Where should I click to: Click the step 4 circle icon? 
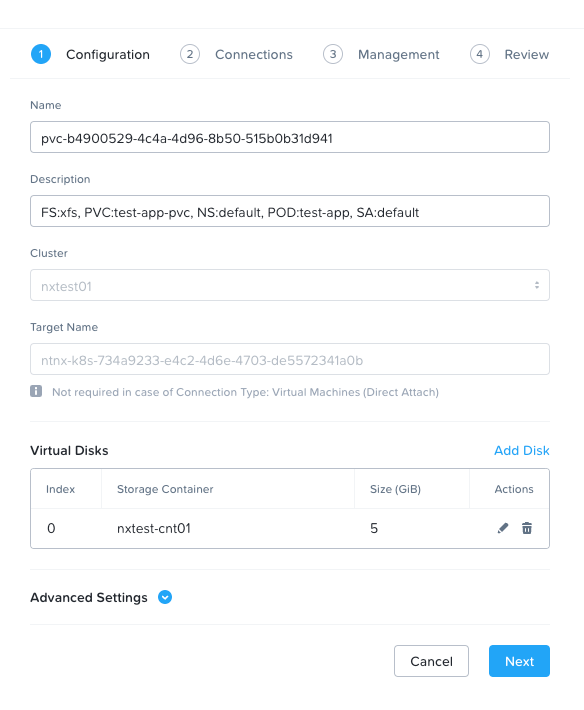point(479,54)
